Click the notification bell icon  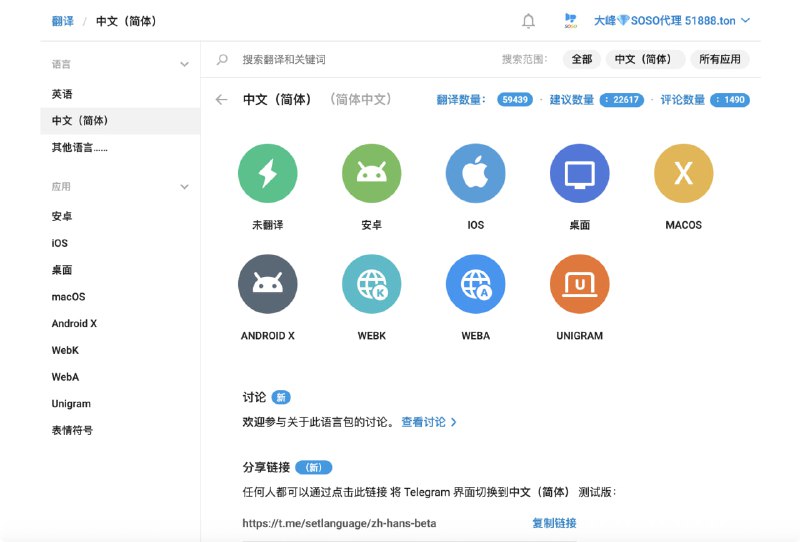pos(528,21)
